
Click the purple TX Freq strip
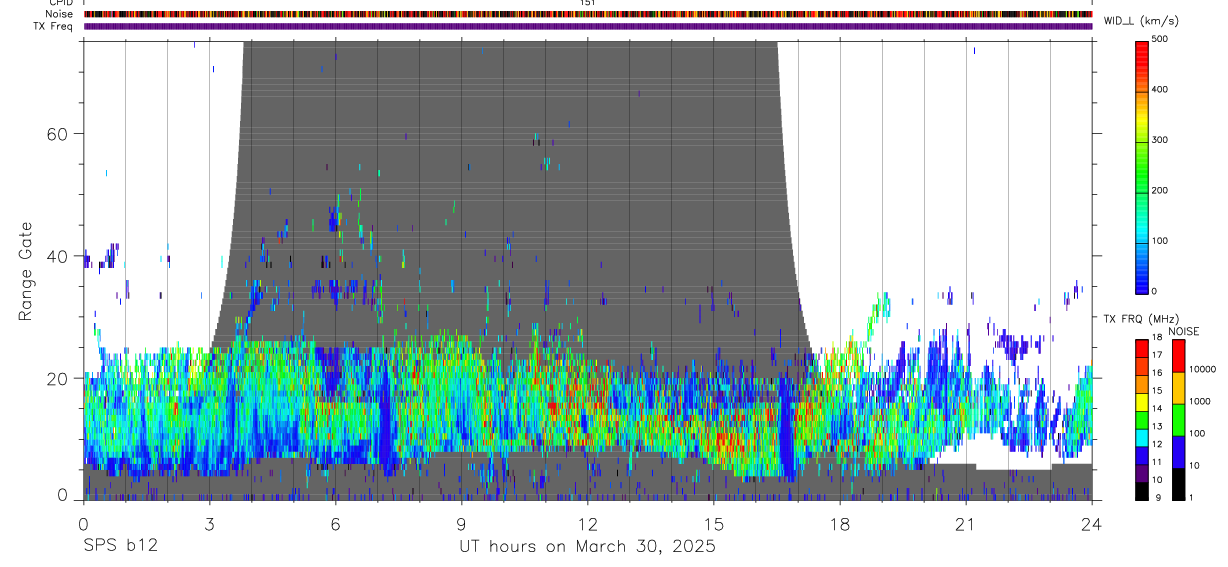[x=588, y=26]
